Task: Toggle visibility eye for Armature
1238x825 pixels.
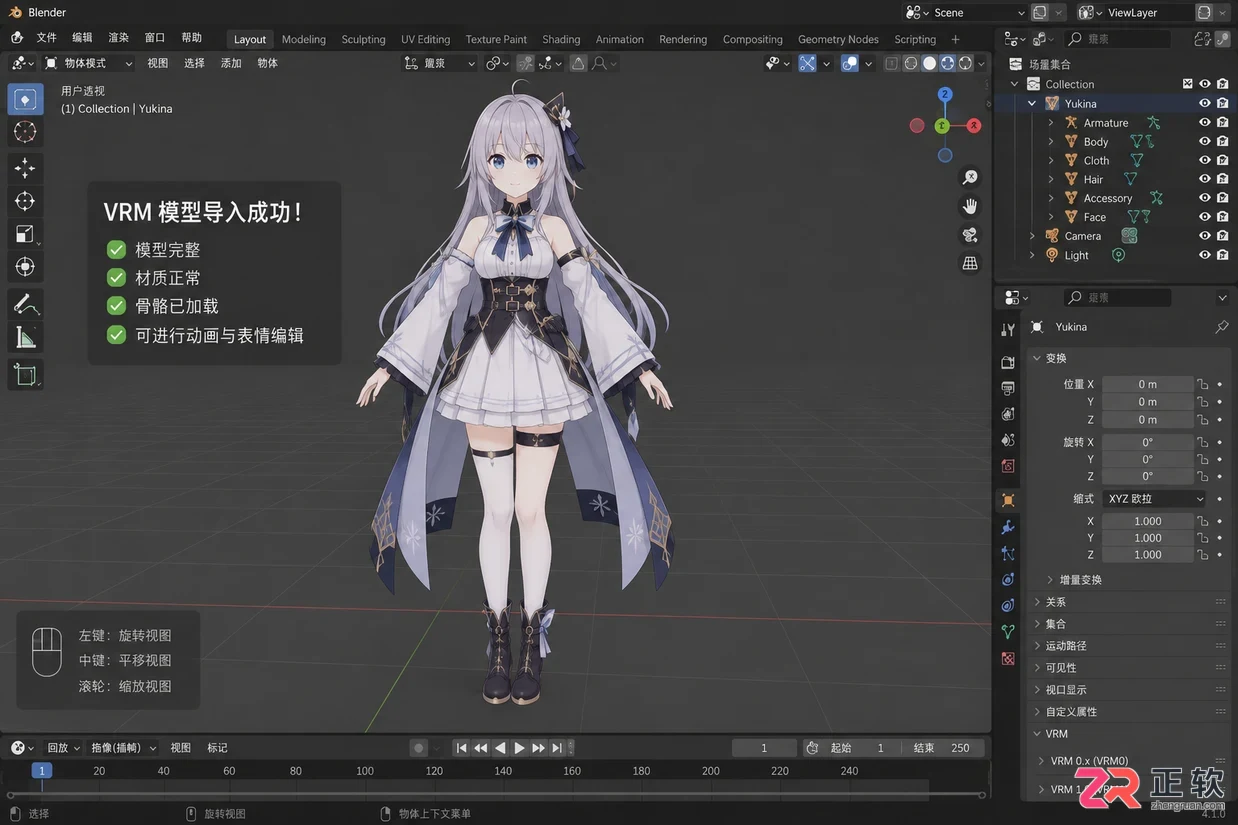Action: click(1205, 122)
